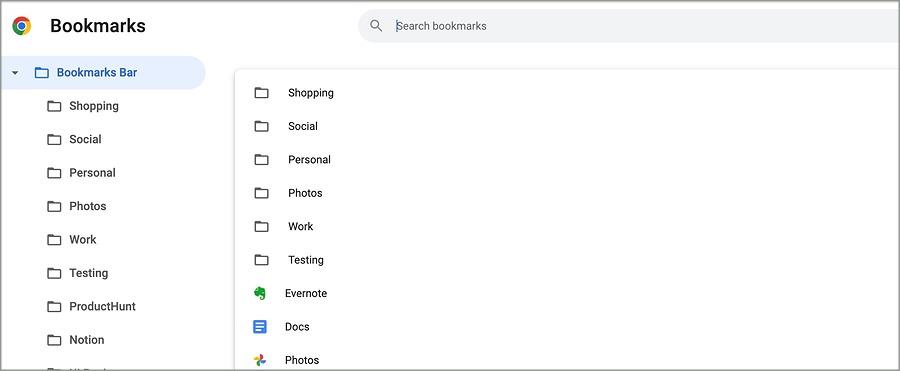
Task: Select Photos folder row in main list
Action: point(567,193)
